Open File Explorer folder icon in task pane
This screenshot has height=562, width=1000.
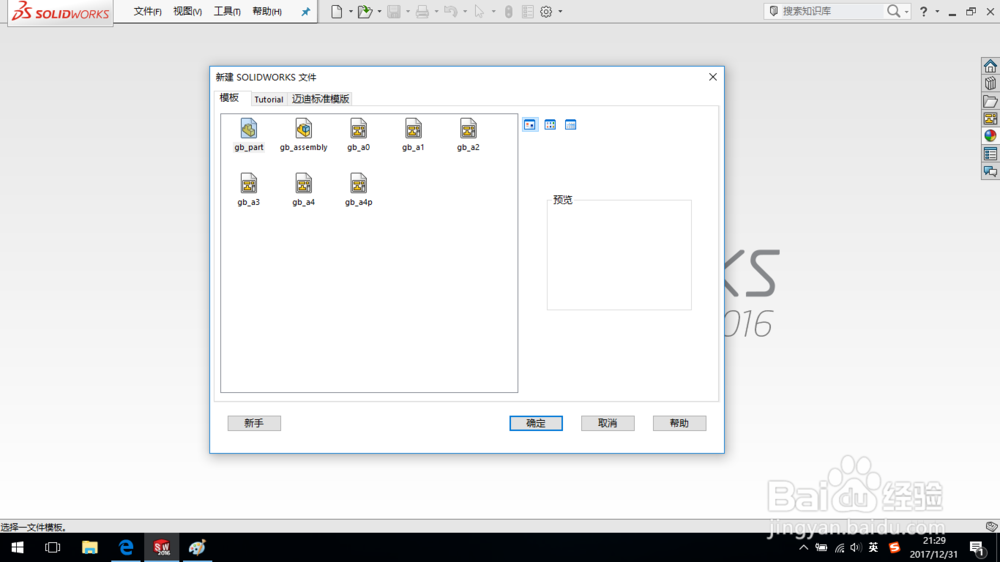coord(990,101)
